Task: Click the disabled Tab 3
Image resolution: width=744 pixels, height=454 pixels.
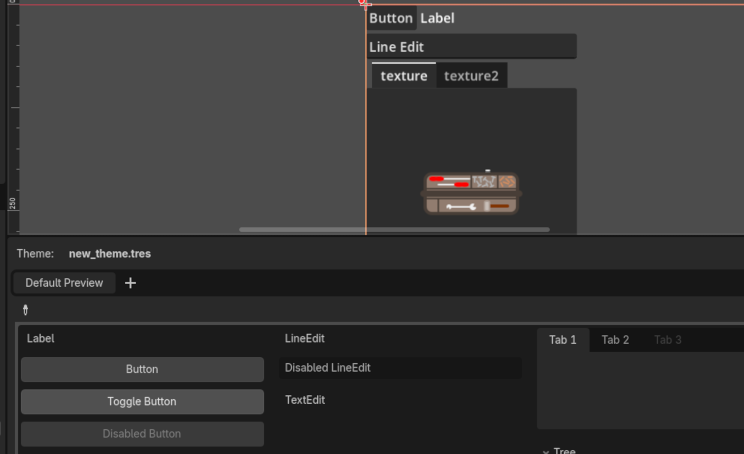Action: pos(667,340)
